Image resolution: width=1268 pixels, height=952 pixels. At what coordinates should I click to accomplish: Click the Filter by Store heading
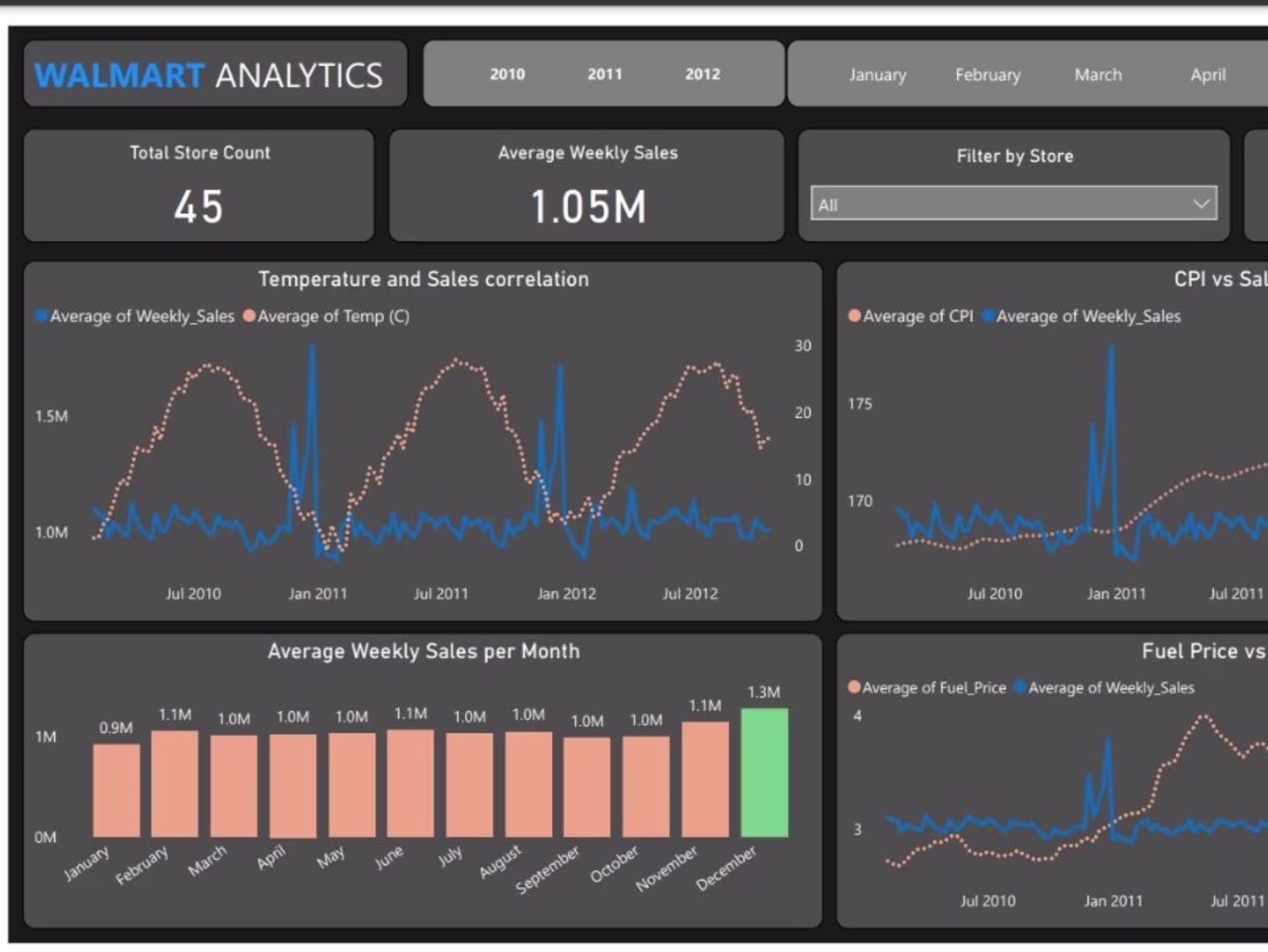pos(1014,156)
